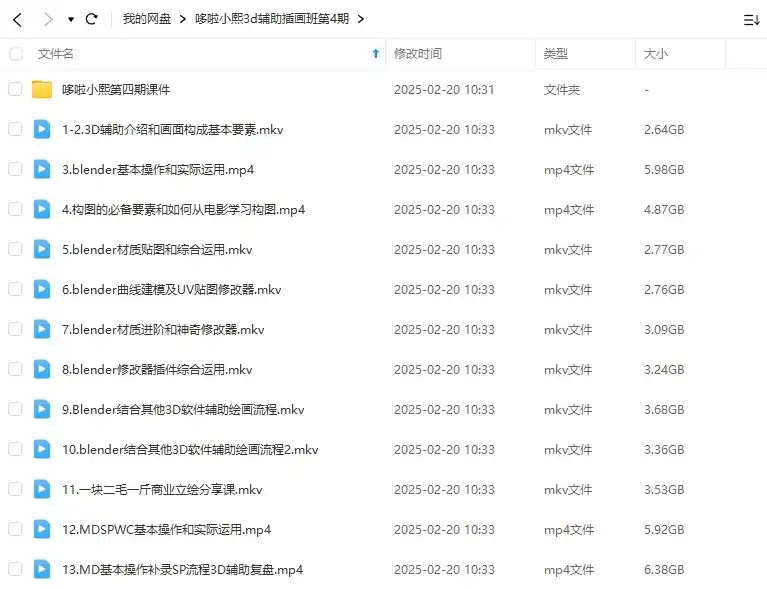Tick the select-all checkbox in header
The width and height of the screenshot is (767, 589).
(16, 54)
